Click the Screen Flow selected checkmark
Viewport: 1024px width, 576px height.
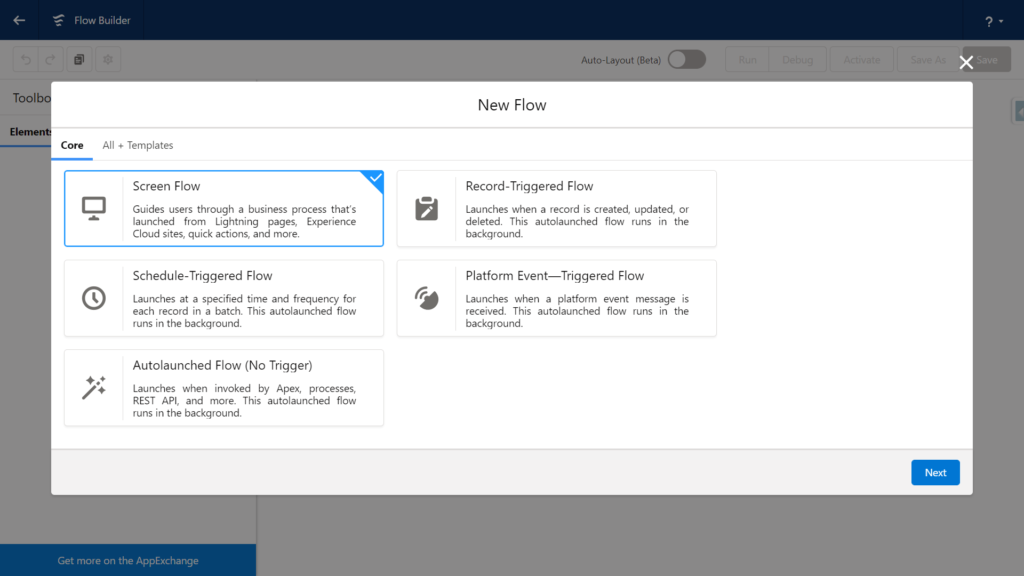(375, 178)
